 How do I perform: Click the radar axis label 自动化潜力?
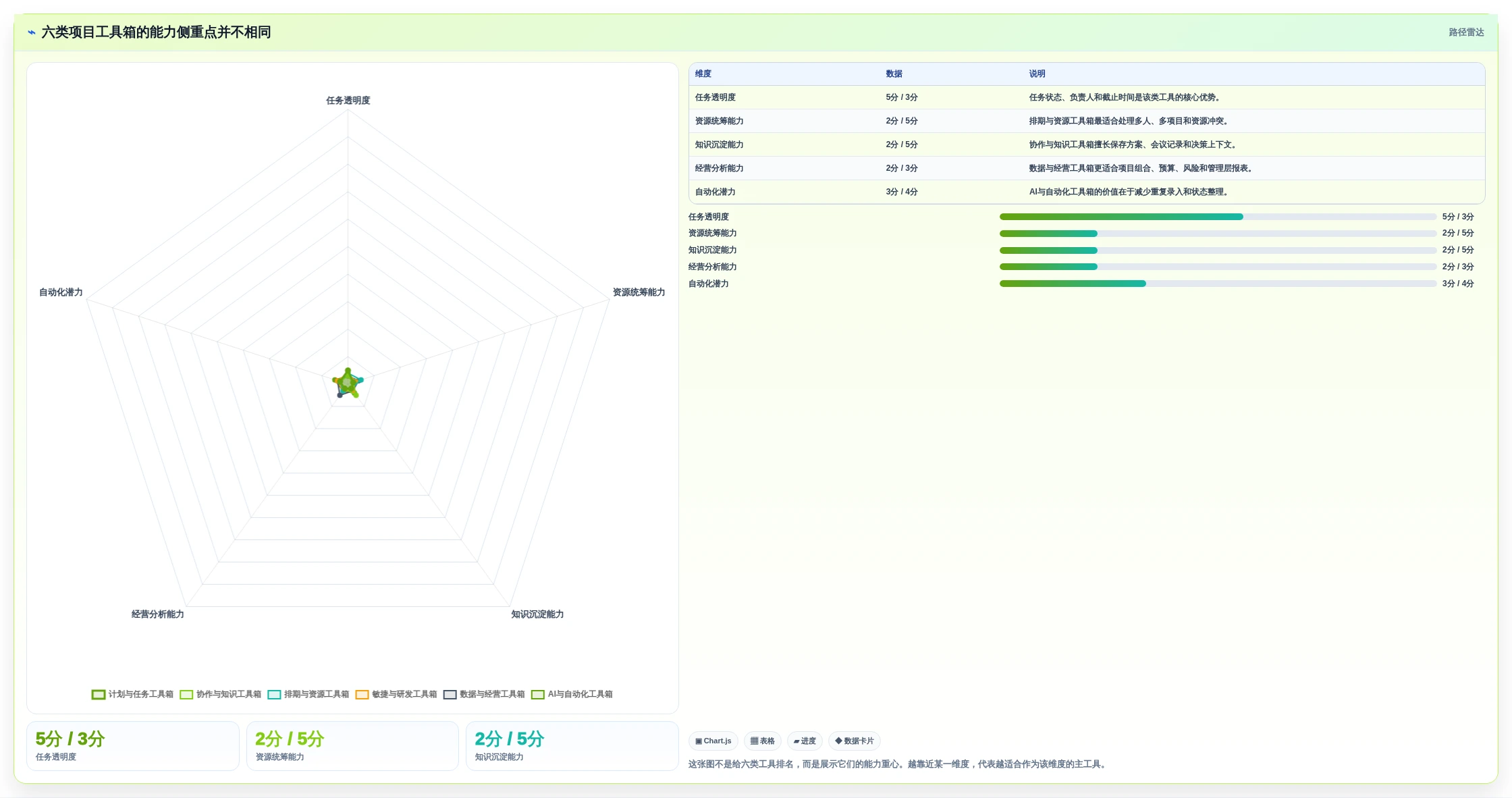(61, 292)
